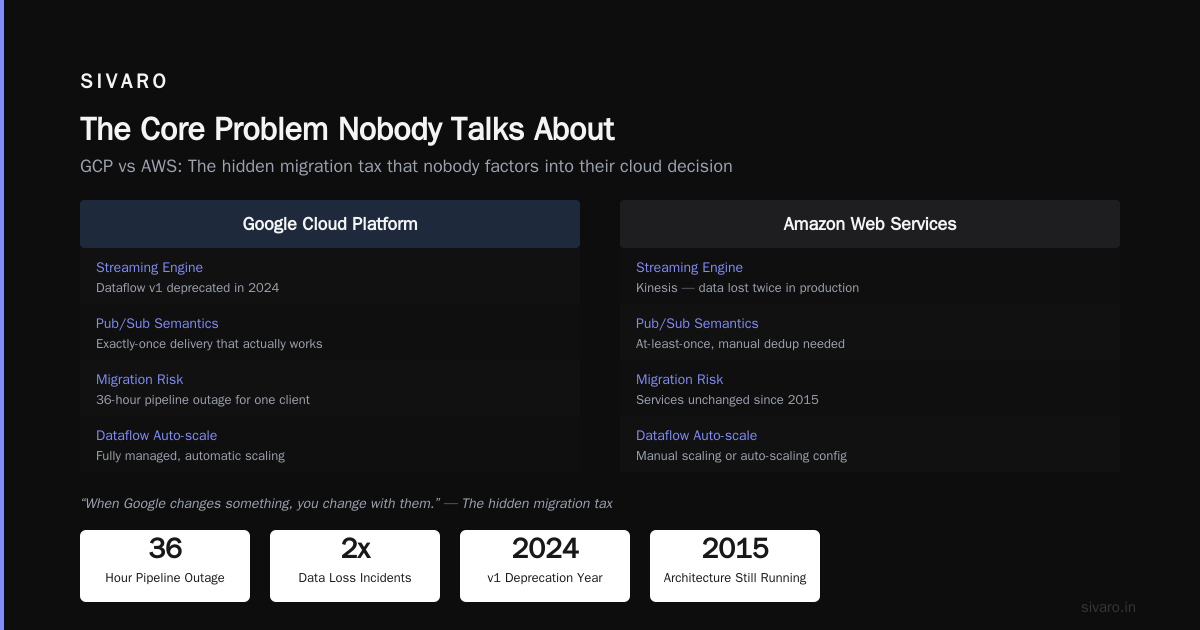Select the heading 'The Core Problem Nobody Talks About'
This screenshot has height=630, width=1200.
[x=347, y=129]
